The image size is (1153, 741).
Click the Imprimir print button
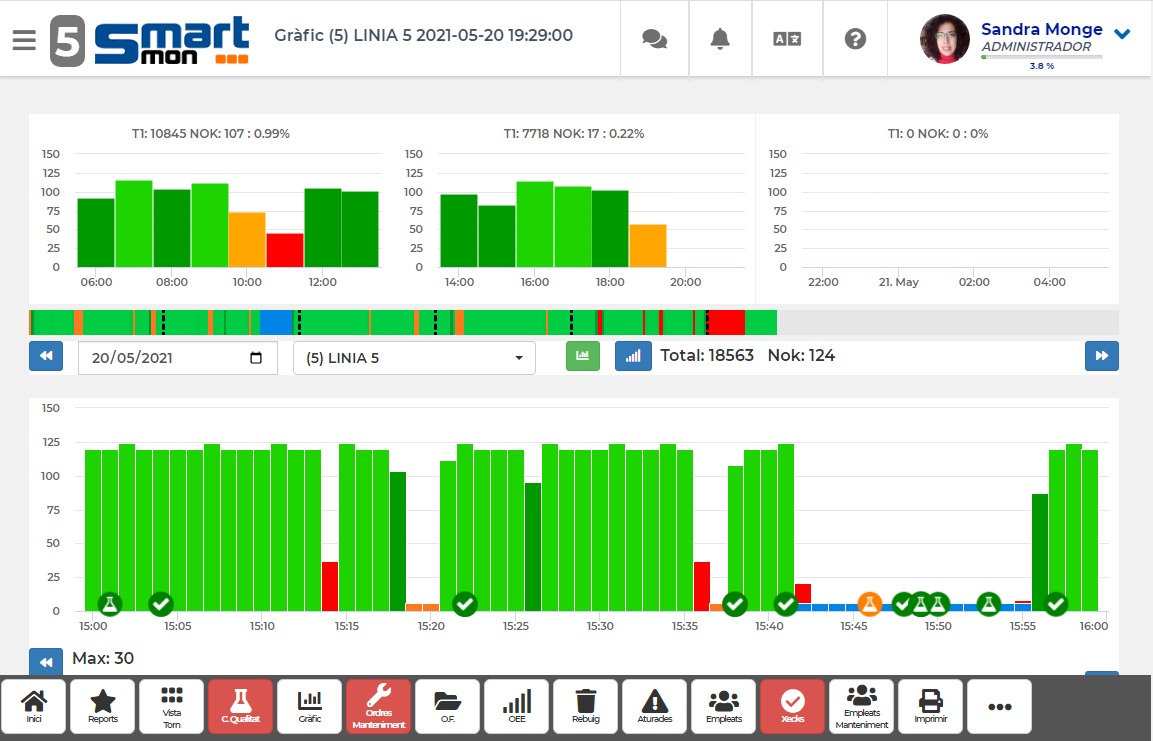(x=930, y=706)
